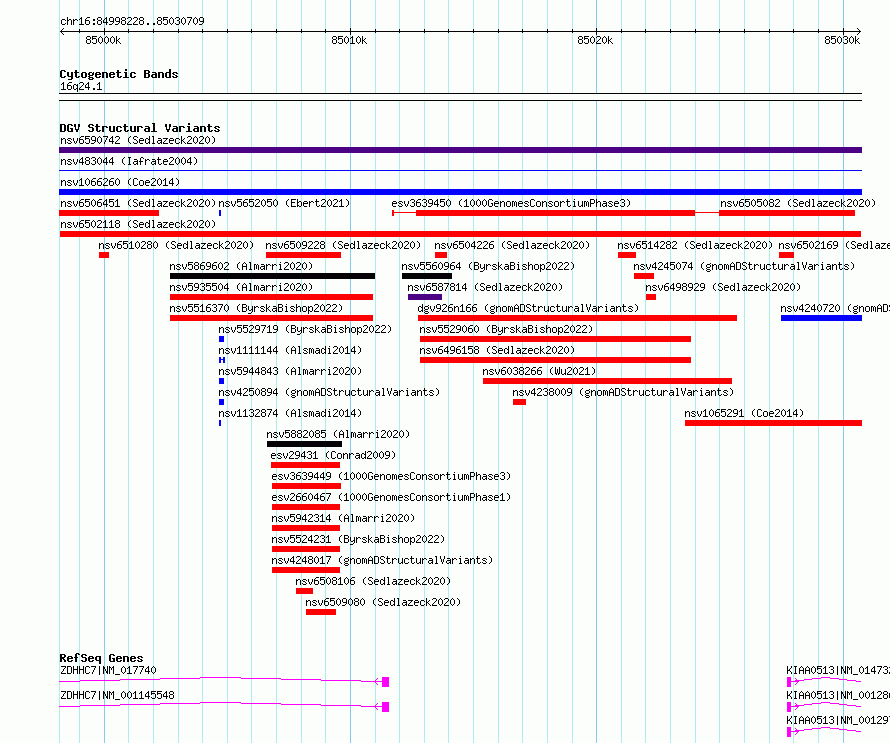Select nsv6509228 (Sedlazeck2020) label
Image resolution: width=890 pixels, height=743 pixels.
(343, 245)
